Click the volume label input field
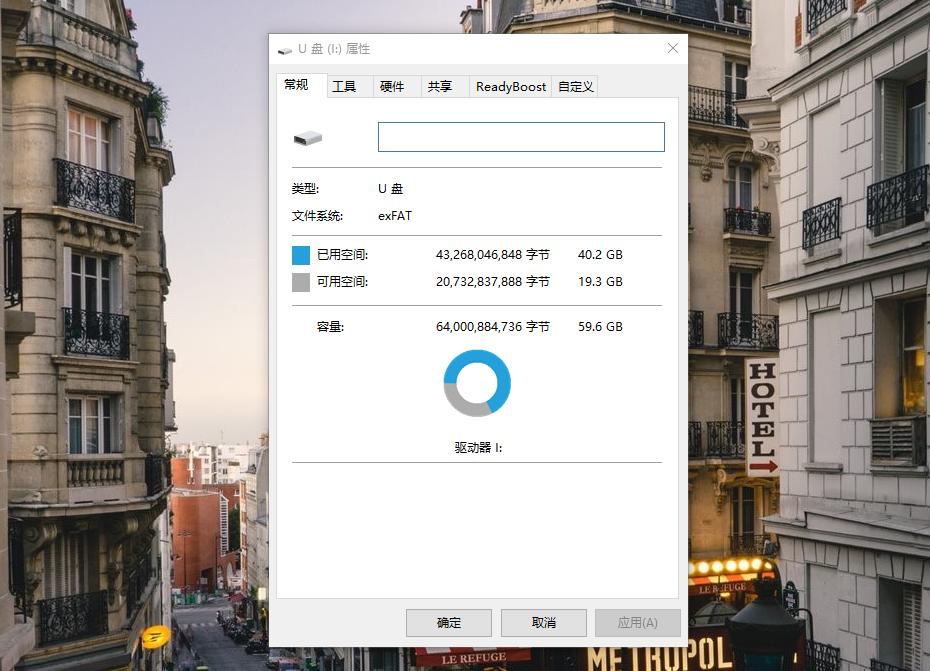The width and height of the screenshot is (930, 671). pyautogui.click(x=520, y=136)
